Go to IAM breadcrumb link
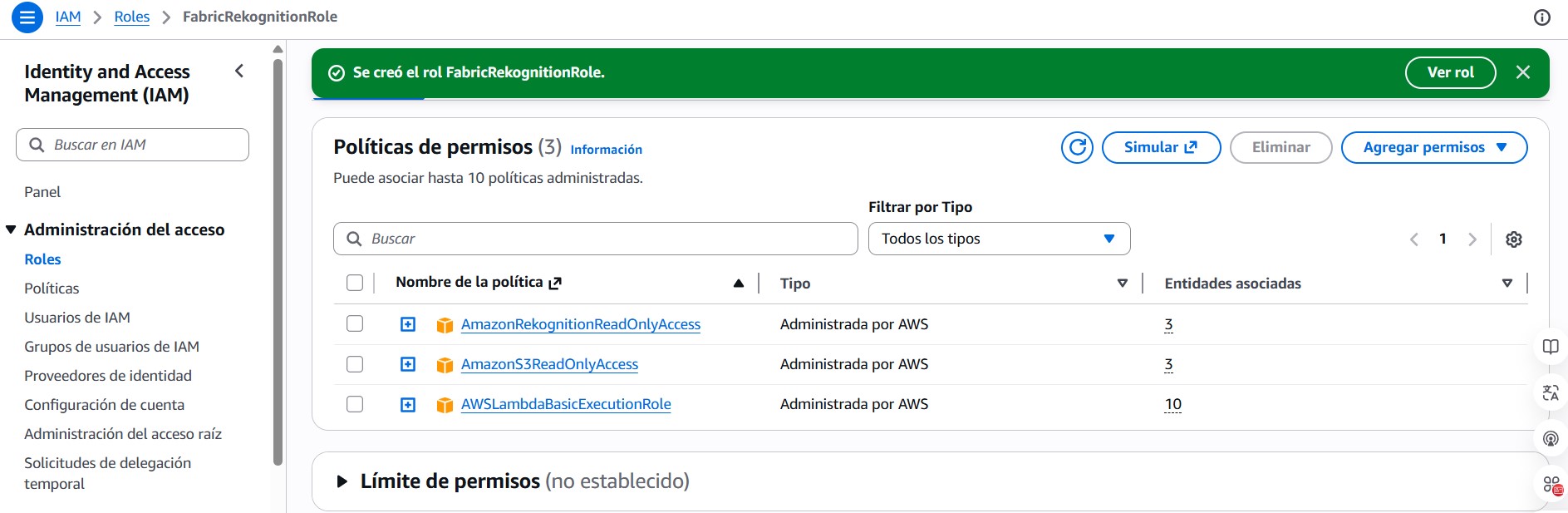 point(68,17)
